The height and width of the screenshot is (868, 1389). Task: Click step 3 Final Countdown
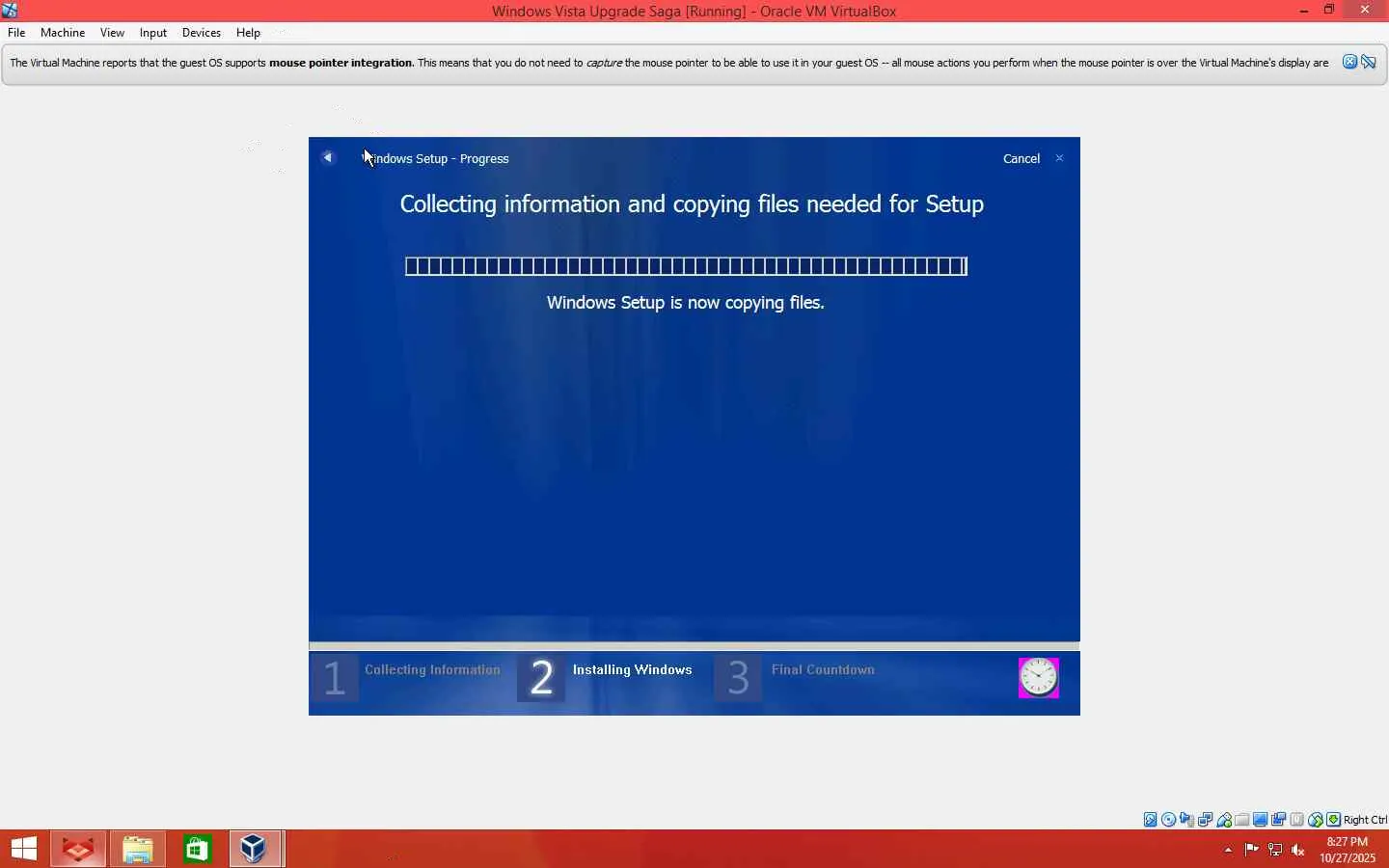(x=796, y=677)
